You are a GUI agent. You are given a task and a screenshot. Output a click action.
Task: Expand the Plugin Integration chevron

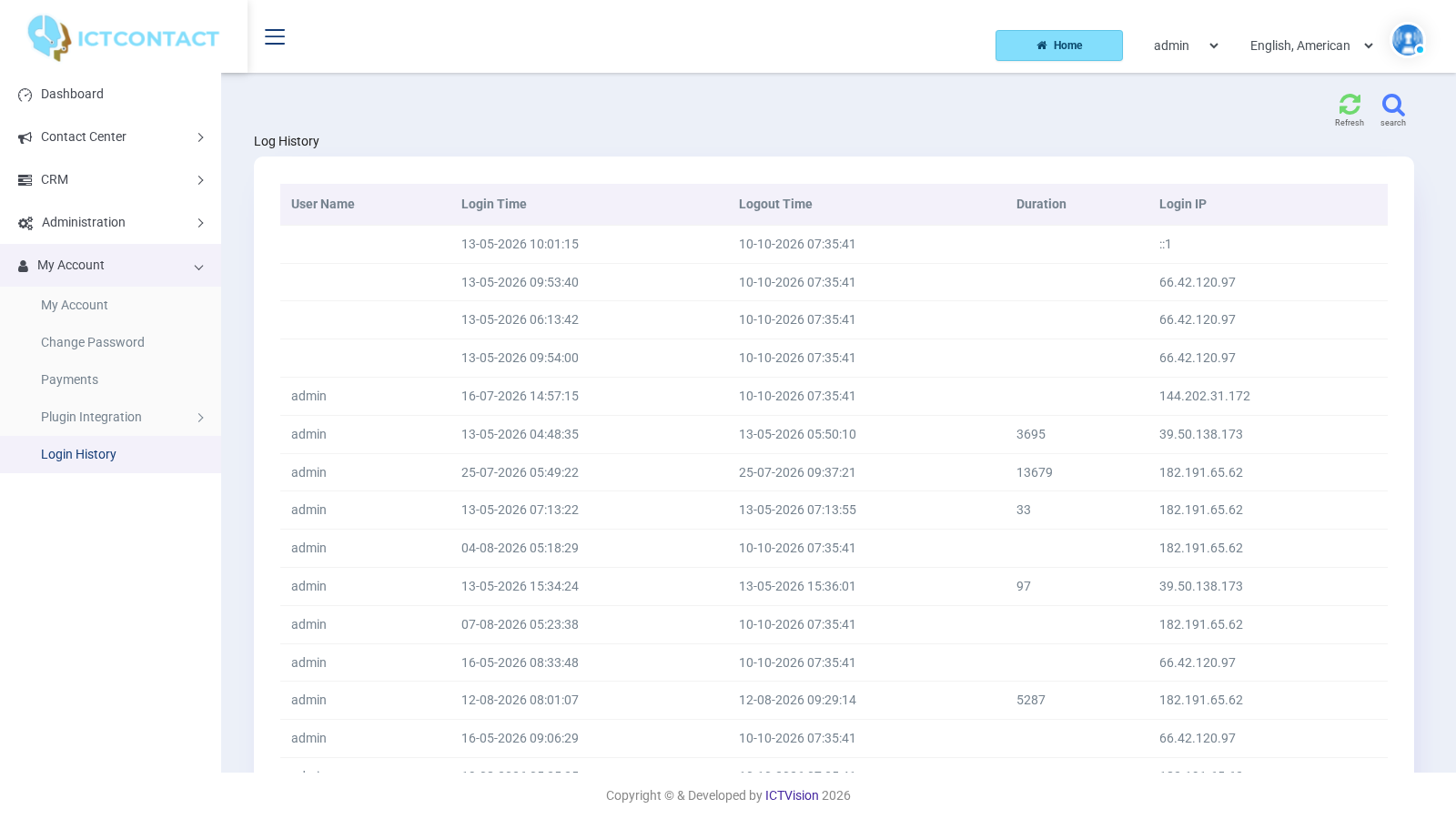(x=200, y=418)
